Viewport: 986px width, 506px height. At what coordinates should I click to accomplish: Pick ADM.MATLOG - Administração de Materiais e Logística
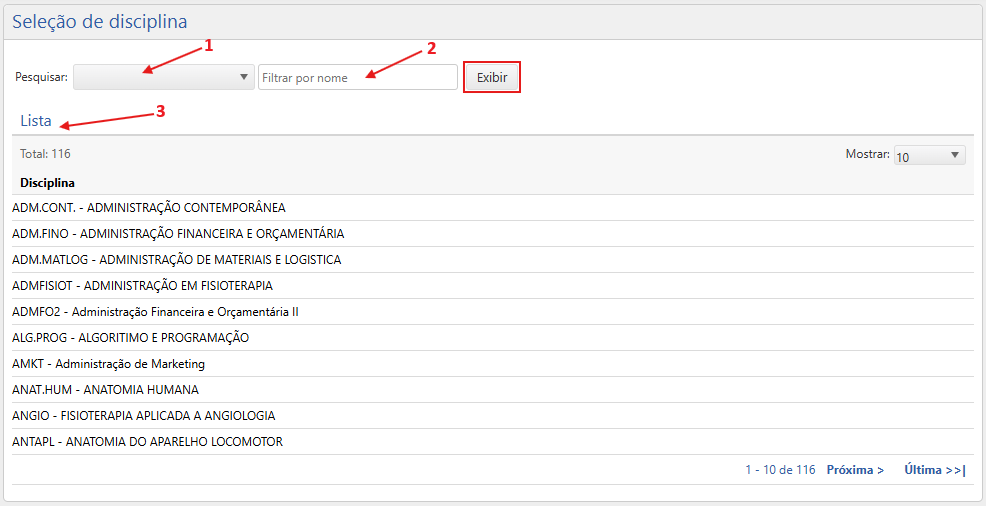point(176,260)
